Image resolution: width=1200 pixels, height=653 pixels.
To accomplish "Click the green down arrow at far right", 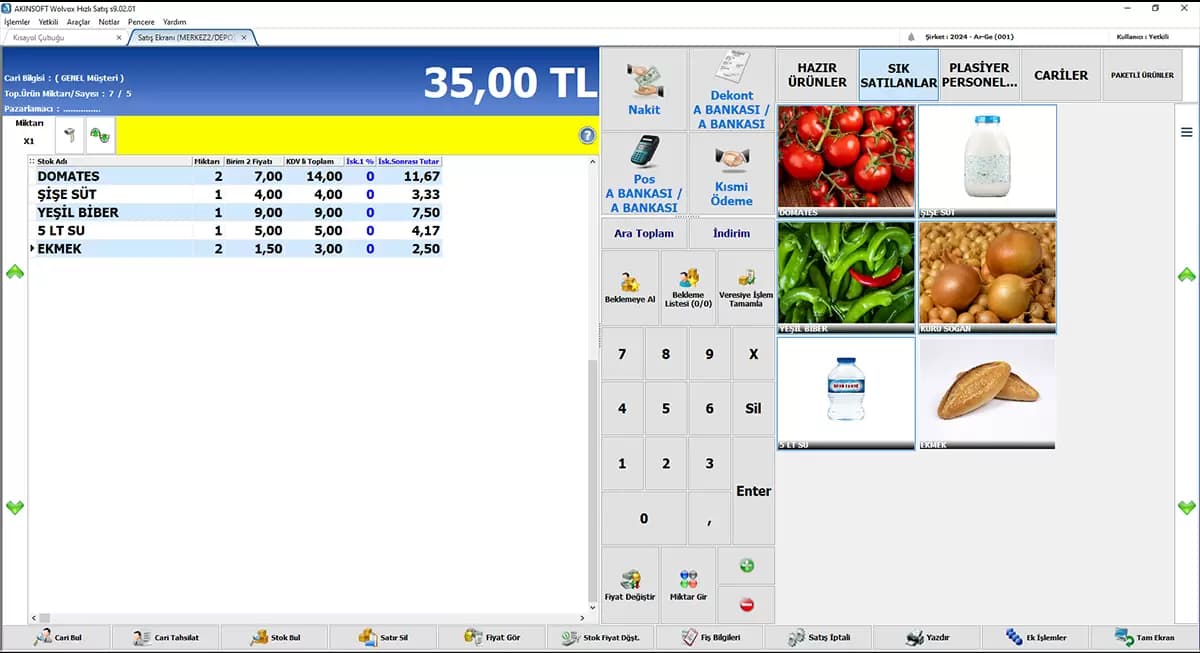I will 1187,508.
